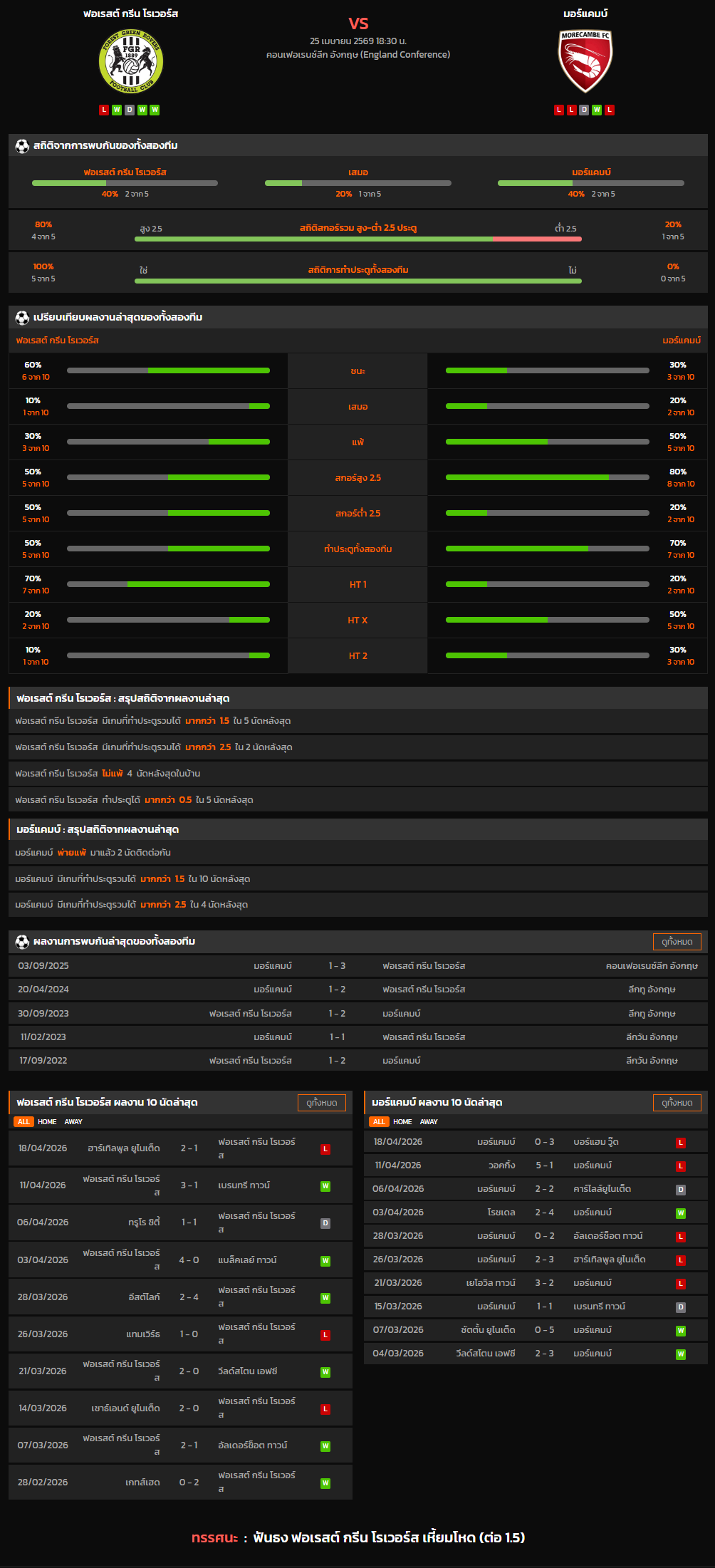
Task: Click the green W badge for 03/04/2026 Rochdale match
Action: click(x=680, y=1213)
